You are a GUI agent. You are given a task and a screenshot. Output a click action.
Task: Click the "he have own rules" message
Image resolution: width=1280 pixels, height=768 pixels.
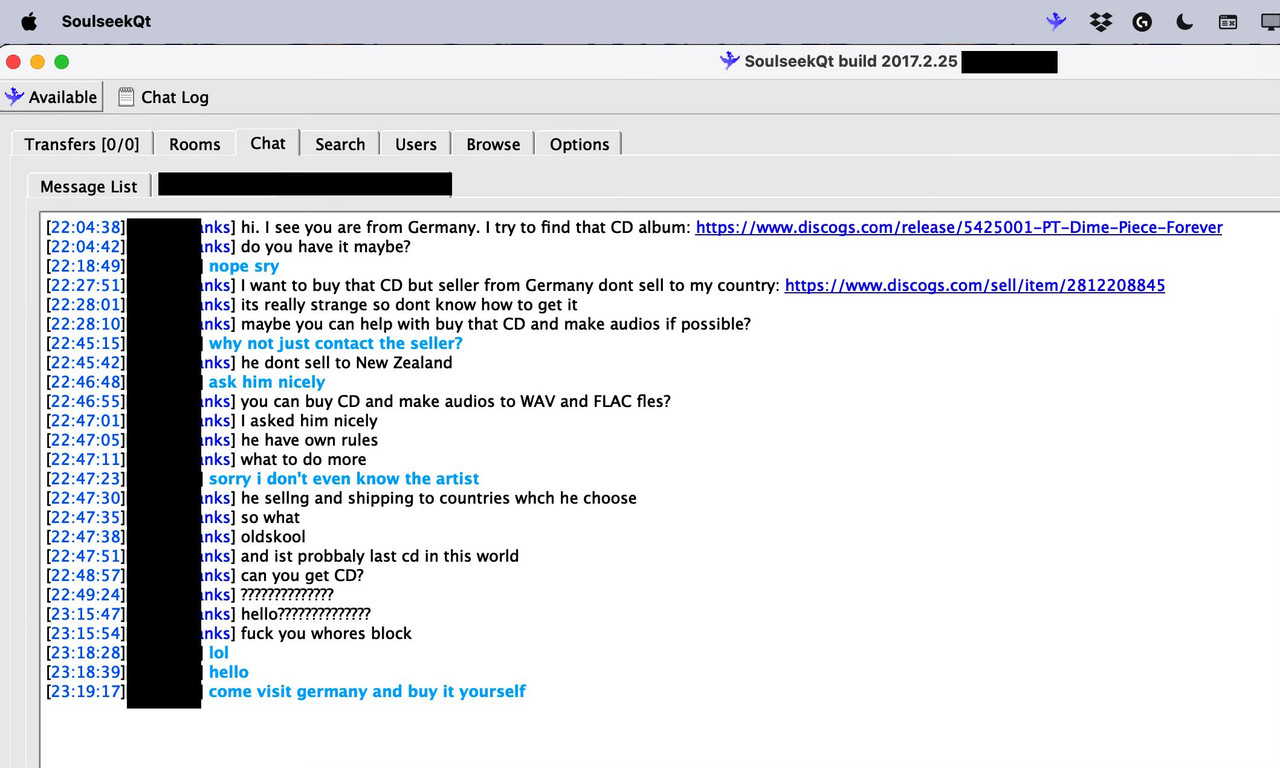coord(310,439)
